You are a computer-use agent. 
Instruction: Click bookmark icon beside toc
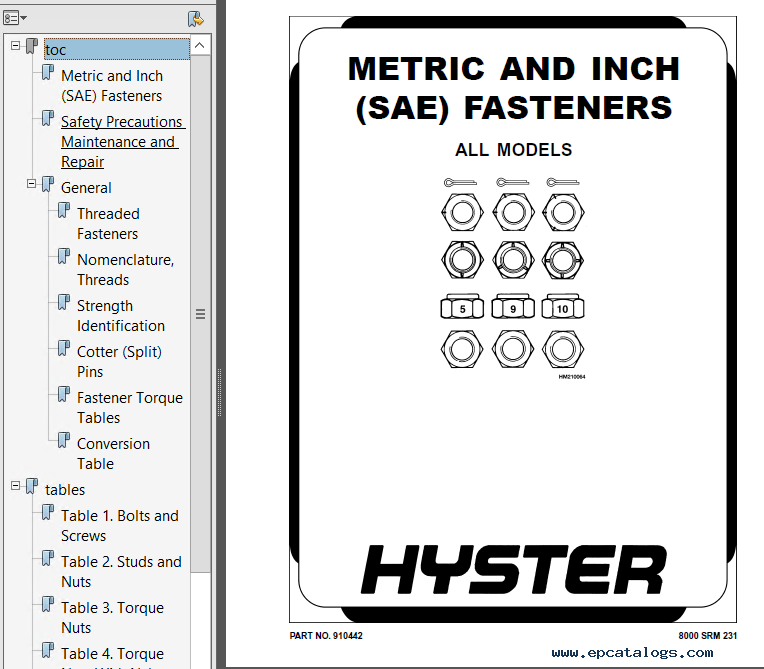32,46
